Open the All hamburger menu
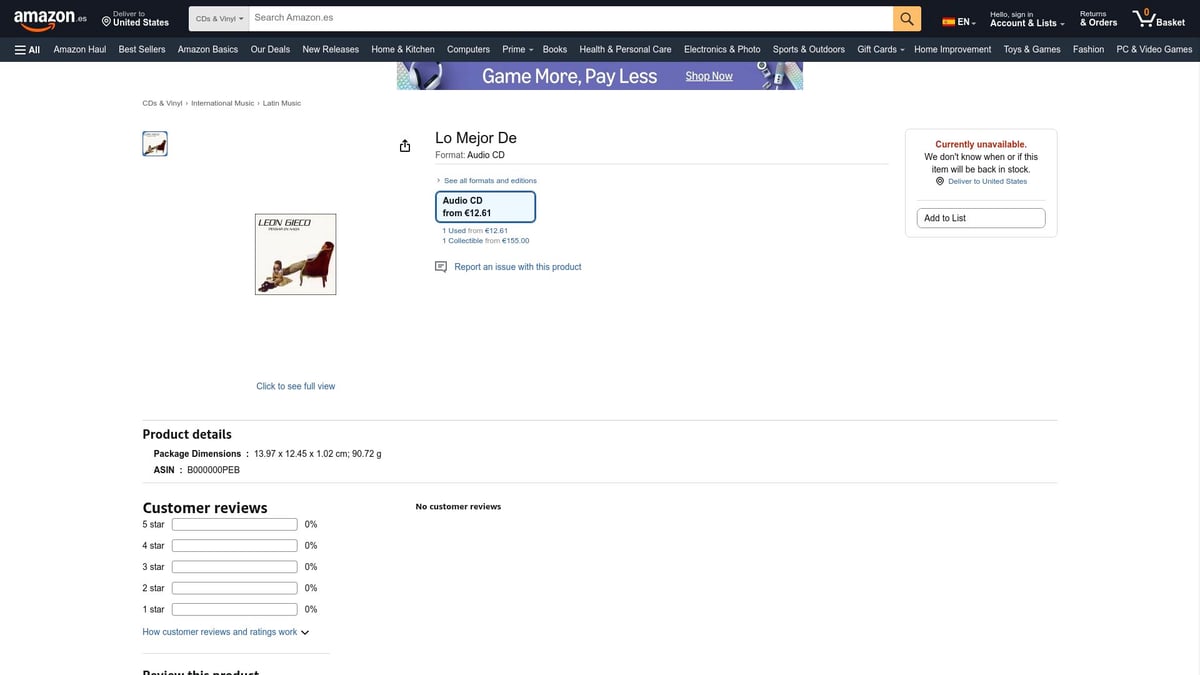Viewport: 1200px width, 675px height. [27, 49]
